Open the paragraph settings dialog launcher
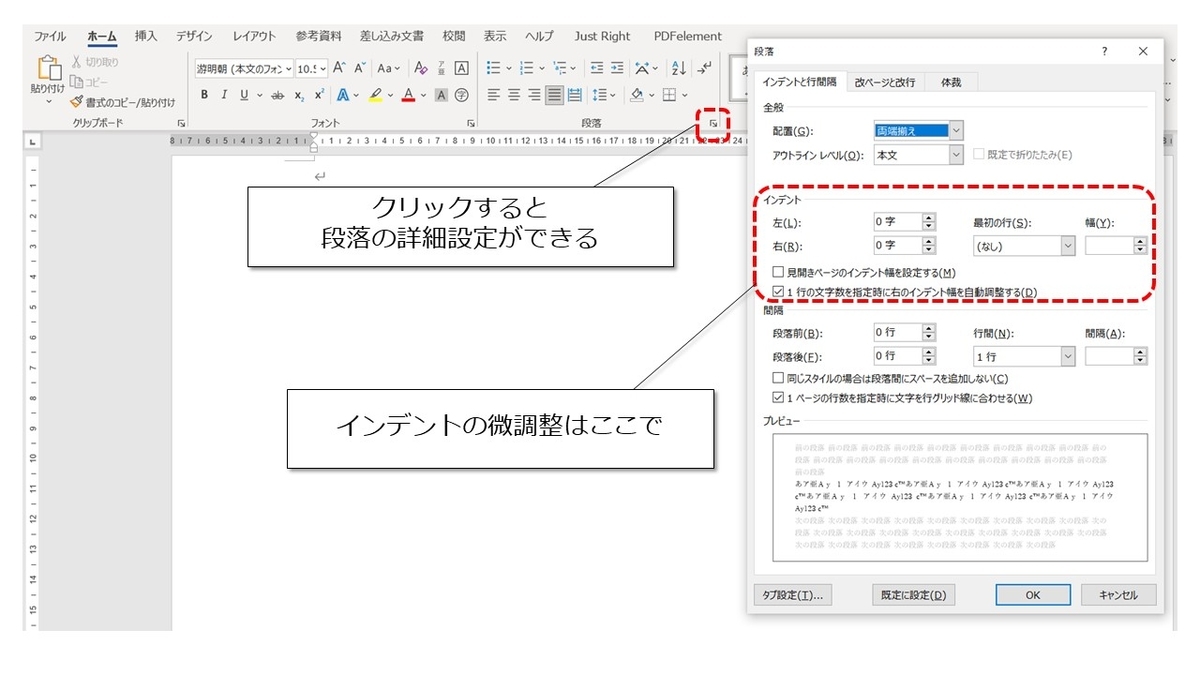This screenshot has width=1200, height=675. click(x=713, y=123)
